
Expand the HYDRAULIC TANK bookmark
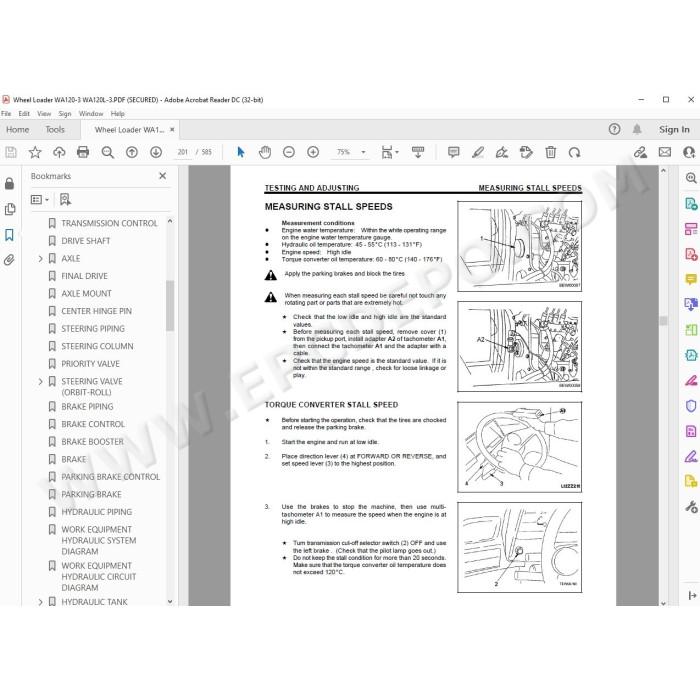(40, 602)
